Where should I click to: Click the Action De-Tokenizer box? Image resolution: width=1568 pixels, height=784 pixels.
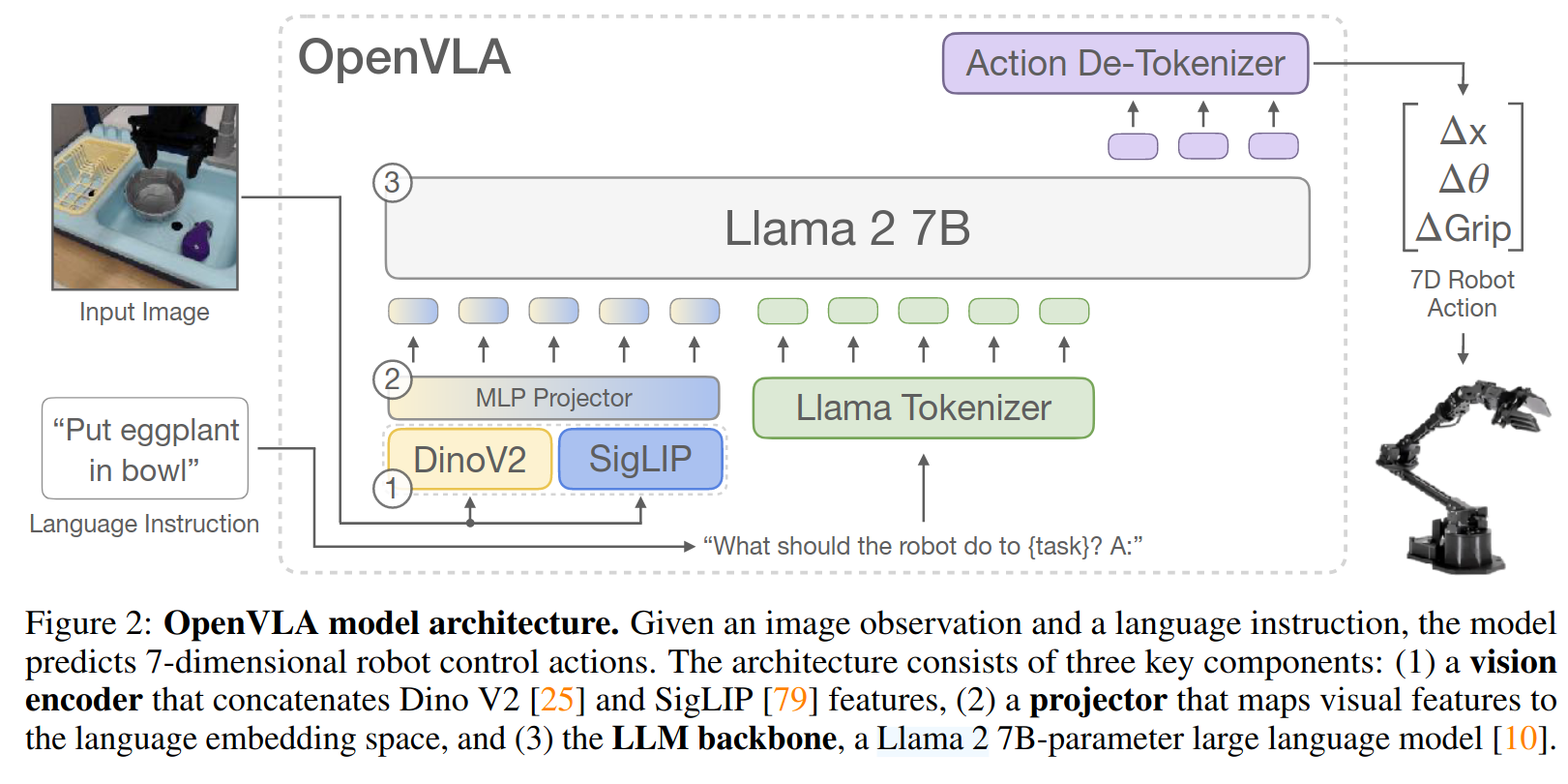pyautogui.click(x=1125, y=64)
